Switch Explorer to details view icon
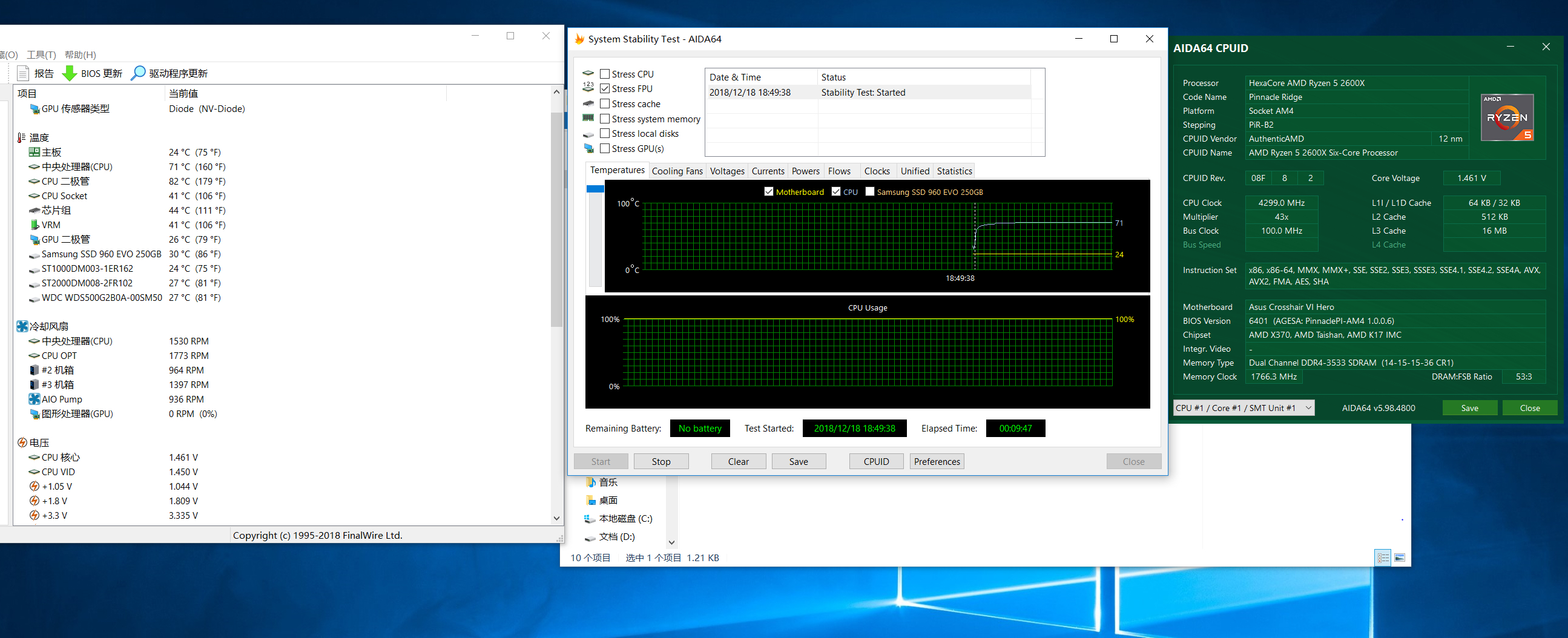The width and height of the screenshot is (1568, 638). point(1383,557)
